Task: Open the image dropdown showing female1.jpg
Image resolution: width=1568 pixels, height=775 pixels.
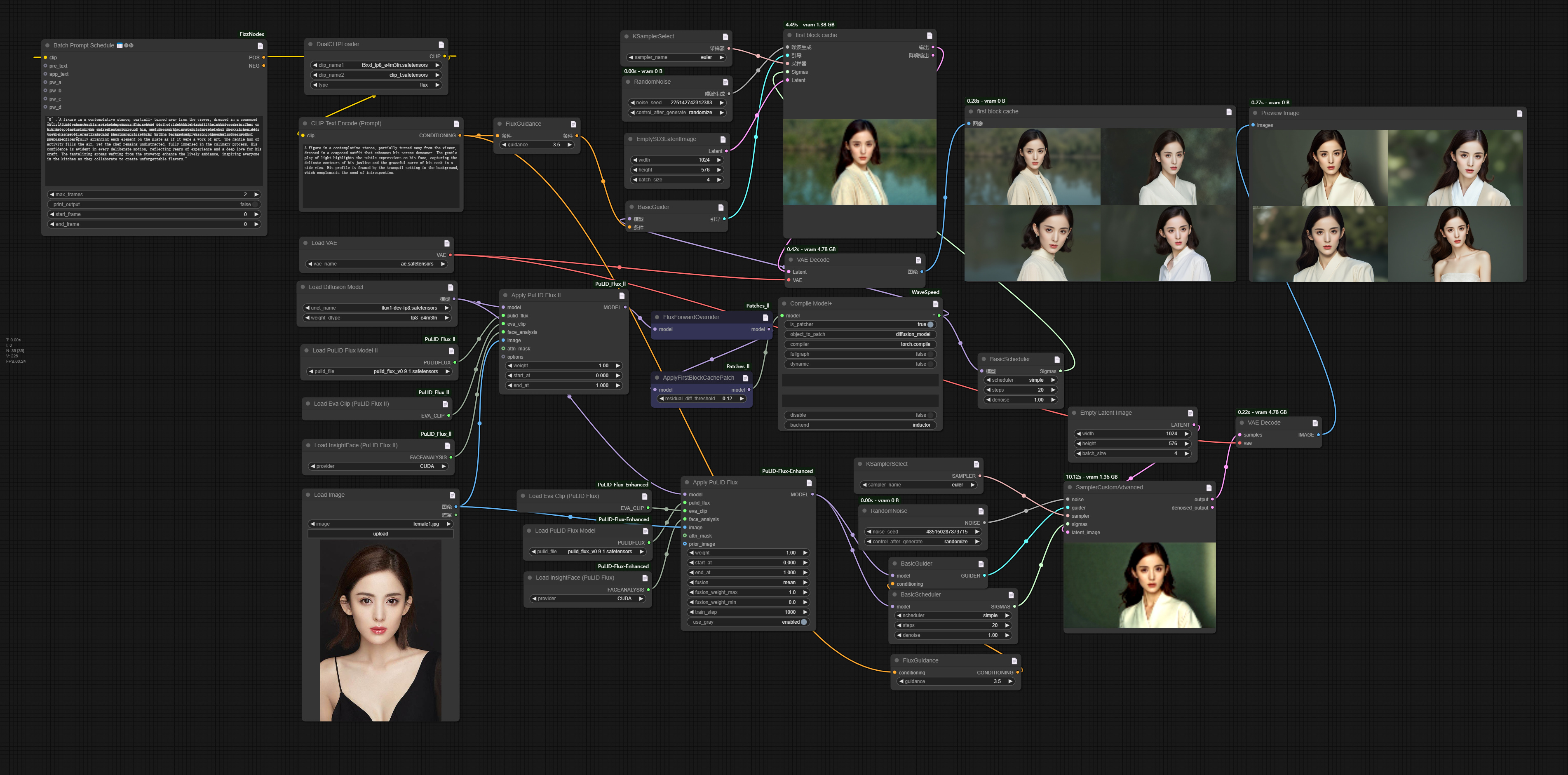Action: [x=380, y=524]
